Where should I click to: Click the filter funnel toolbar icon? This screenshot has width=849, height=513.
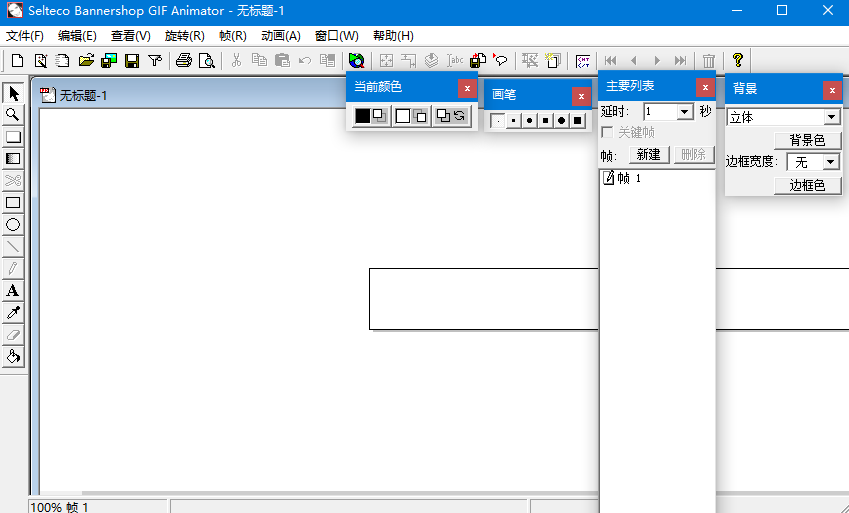click(155, 60)
